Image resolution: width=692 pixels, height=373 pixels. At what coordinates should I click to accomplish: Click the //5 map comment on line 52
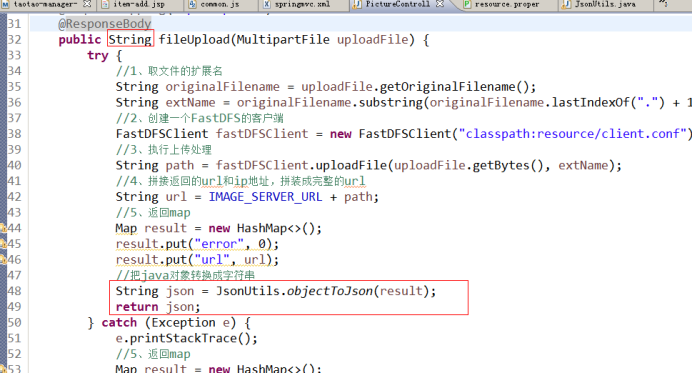point(153,354)
